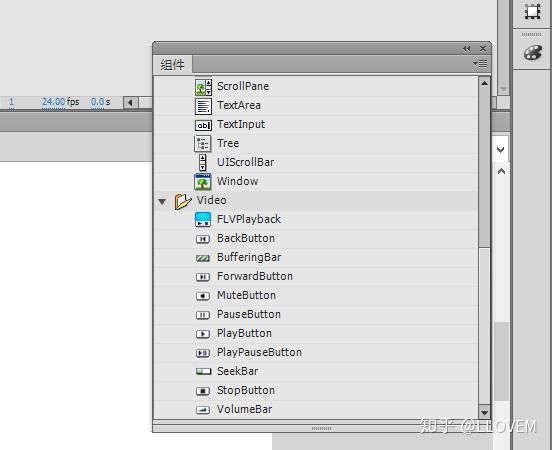Select the BufferingBar component icon

[x=203, y=258]
